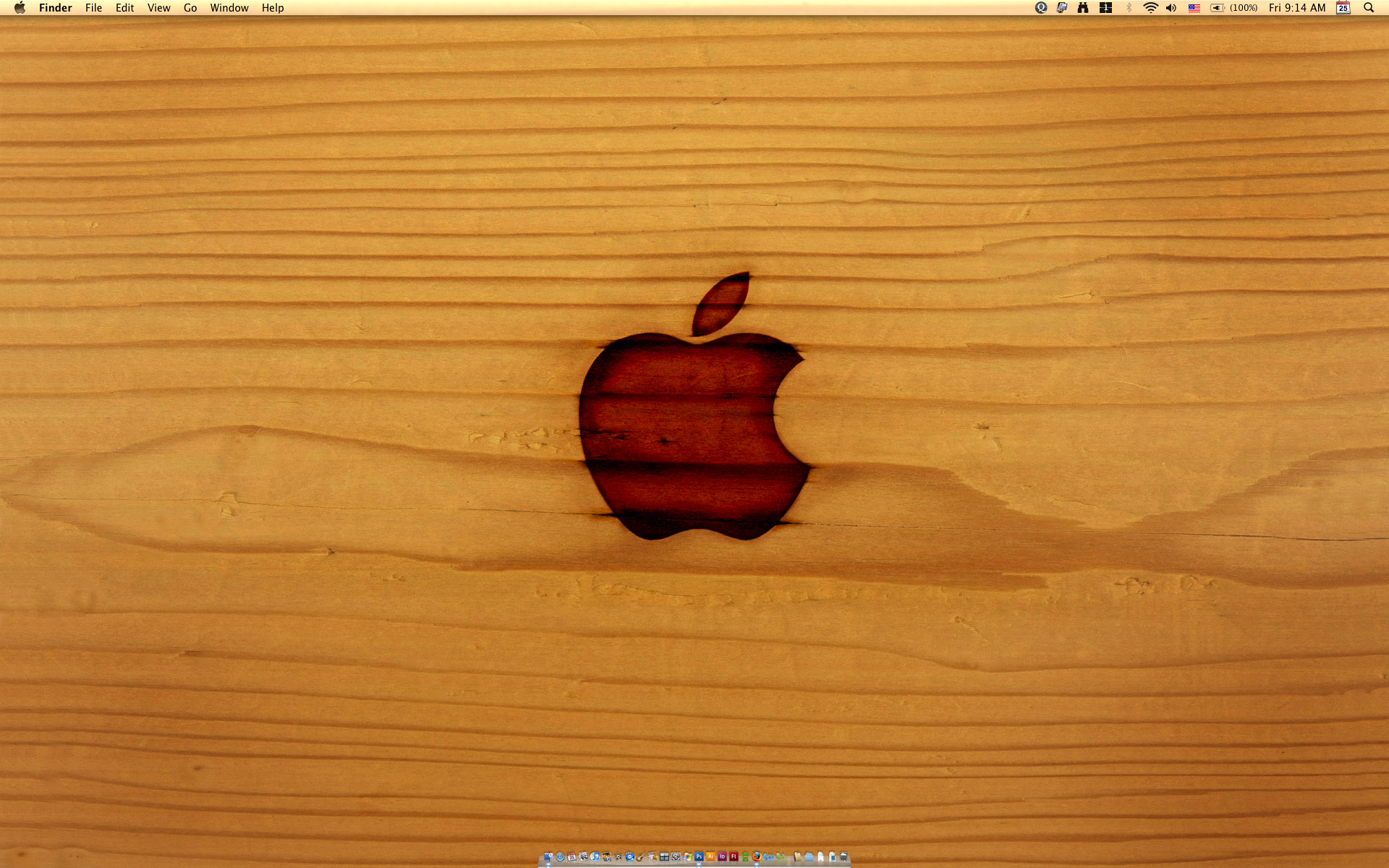Open the Apple menu
This screenshot has width=1389, height=868.
(20, 8)
